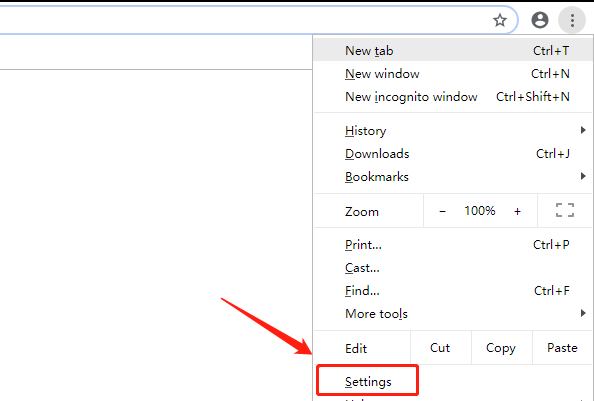The width and height of the screenshot is (594, 401).
Task: Enter fullscreen using the zoom row icon
Action: [565, 210]
